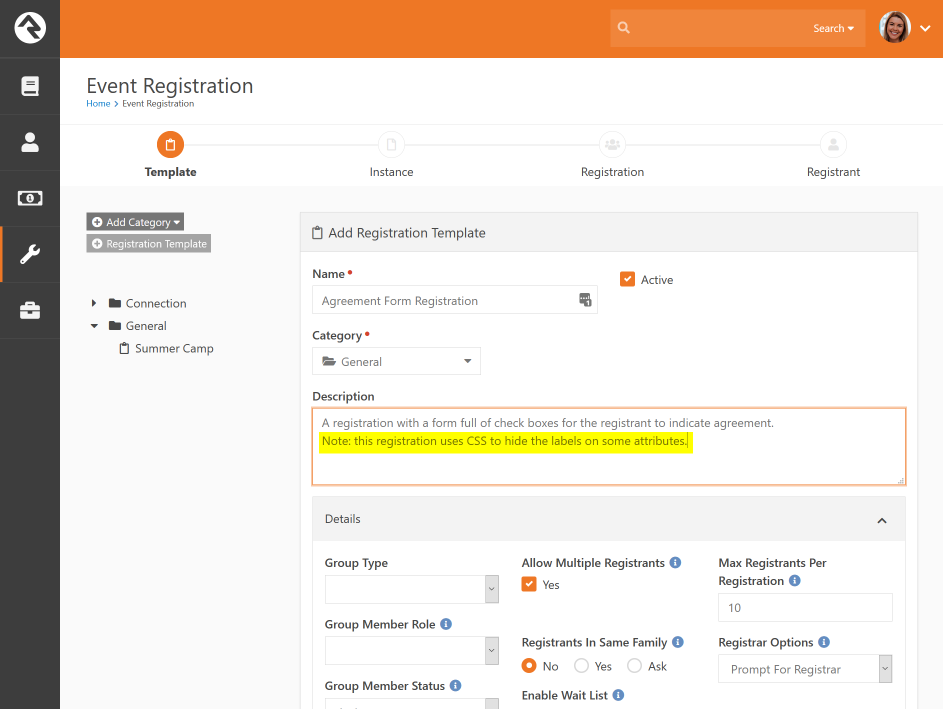Click the Name input field
Image resolution: width=943 pixels, height=709 pixels.
click(455, 300)
